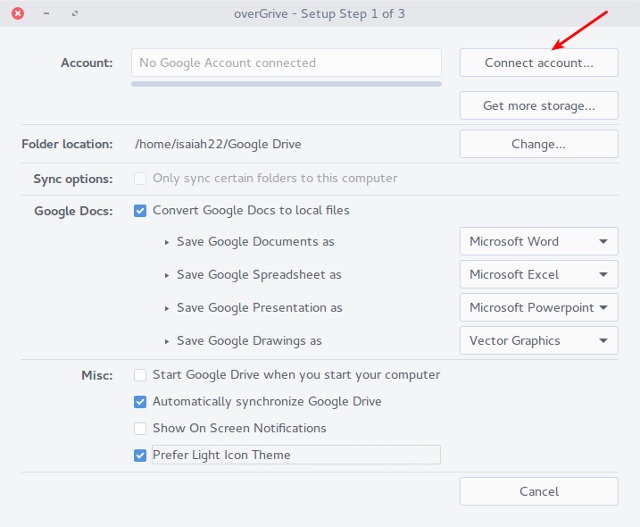Click the maximize arrows icon in titlebar

click(x=75, y=14)
